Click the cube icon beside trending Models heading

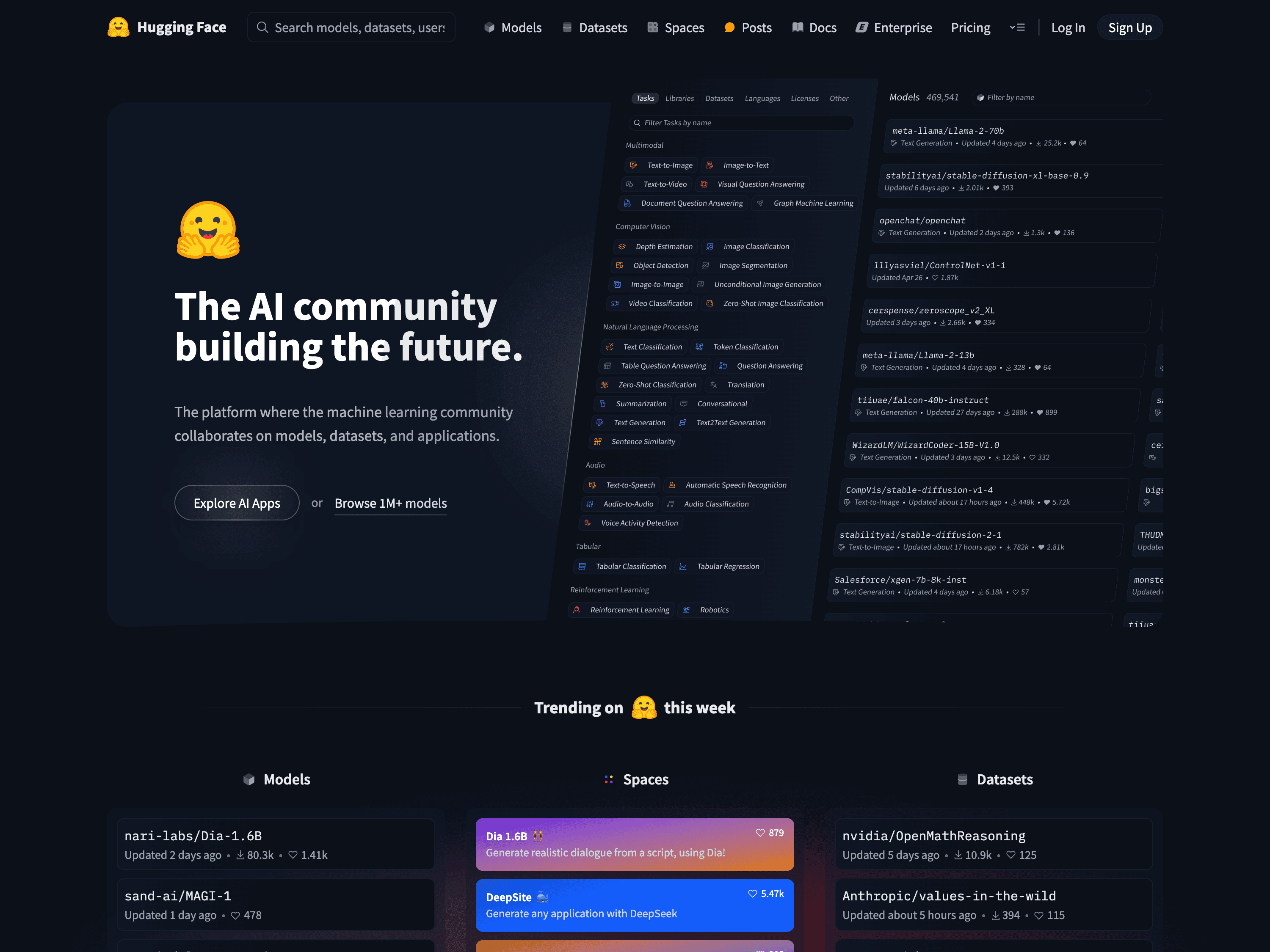[x=248, y=779]
